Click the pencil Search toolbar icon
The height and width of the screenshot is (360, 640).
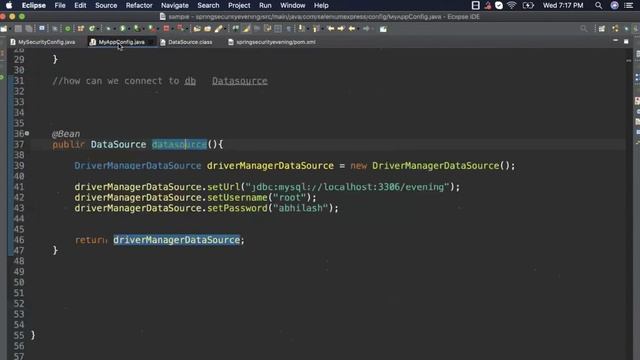[x=219, y=29]
